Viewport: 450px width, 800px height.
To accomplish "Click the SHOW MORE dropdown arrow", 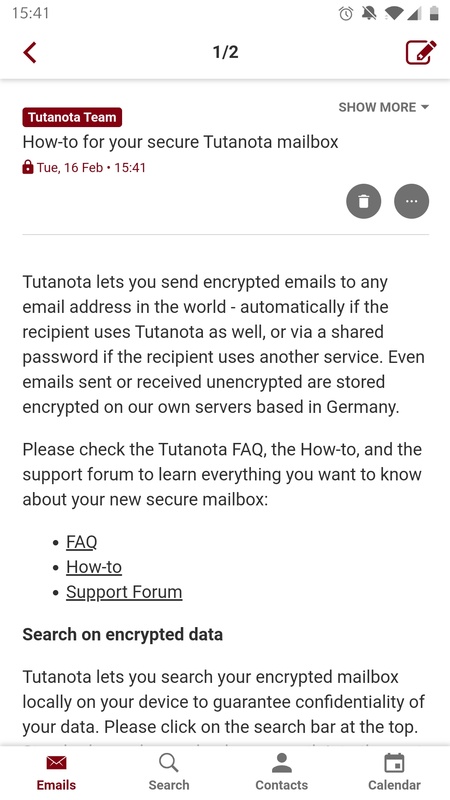I will (424, 107).
